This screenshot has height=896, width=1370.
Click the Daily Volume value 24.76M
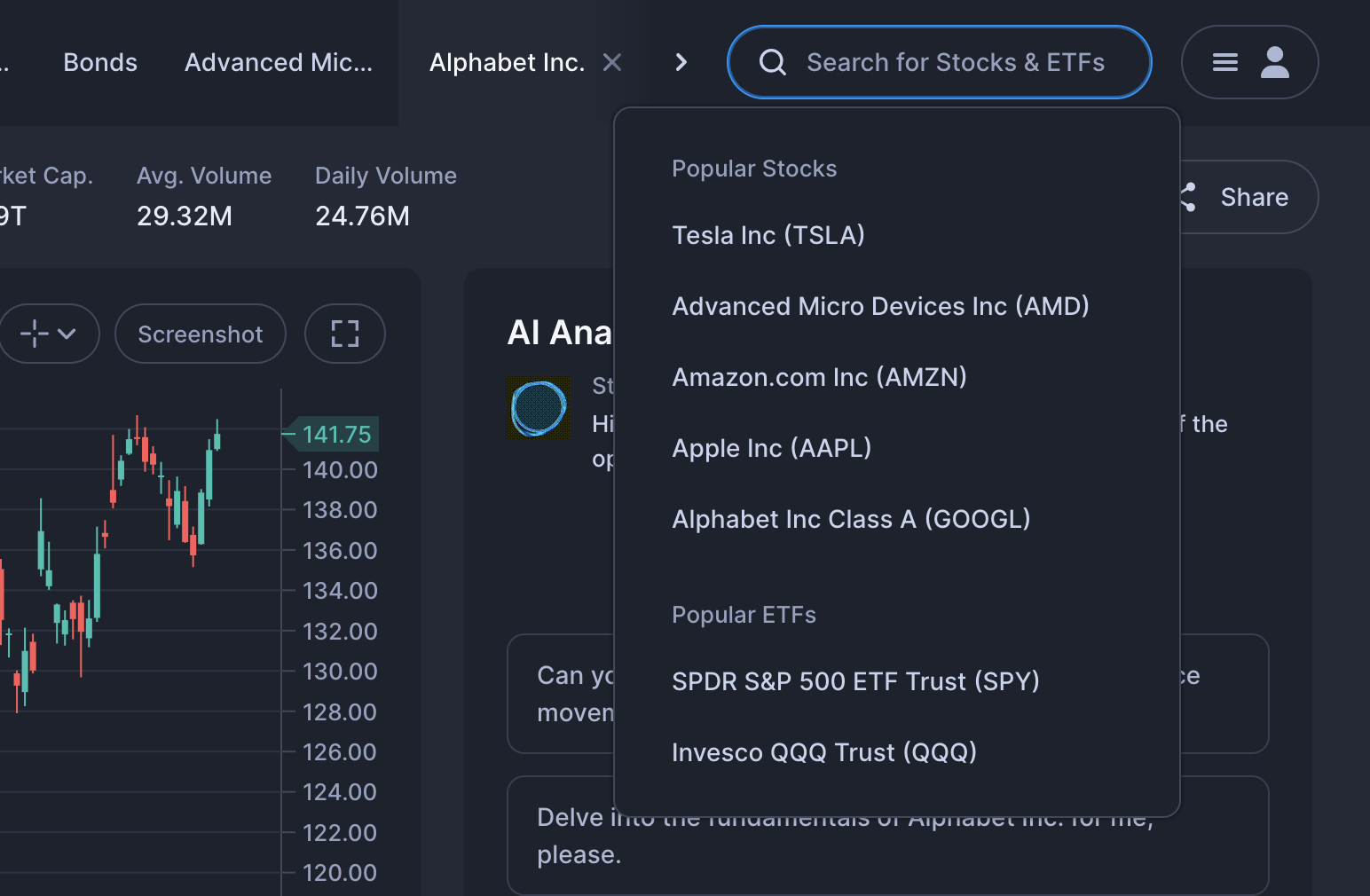click(363, 216)
